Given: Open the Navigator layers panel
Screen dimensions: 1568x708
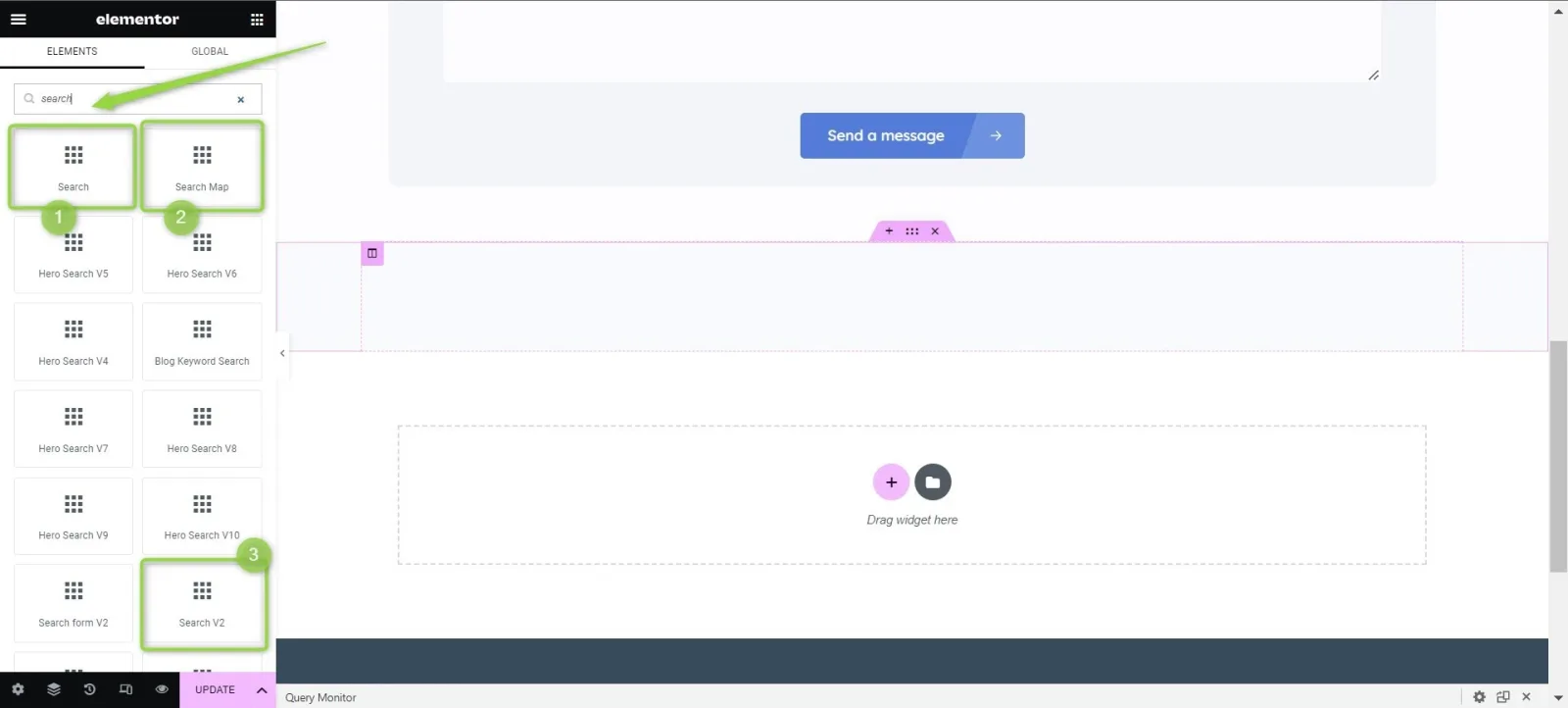Looking at the screenshot, I should (54, 689).
